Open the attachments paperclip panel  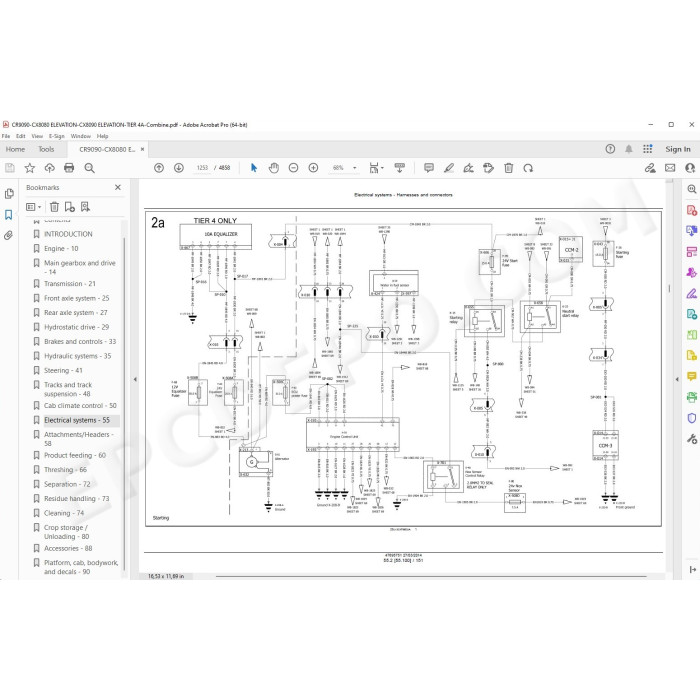[x=8, y=235]
